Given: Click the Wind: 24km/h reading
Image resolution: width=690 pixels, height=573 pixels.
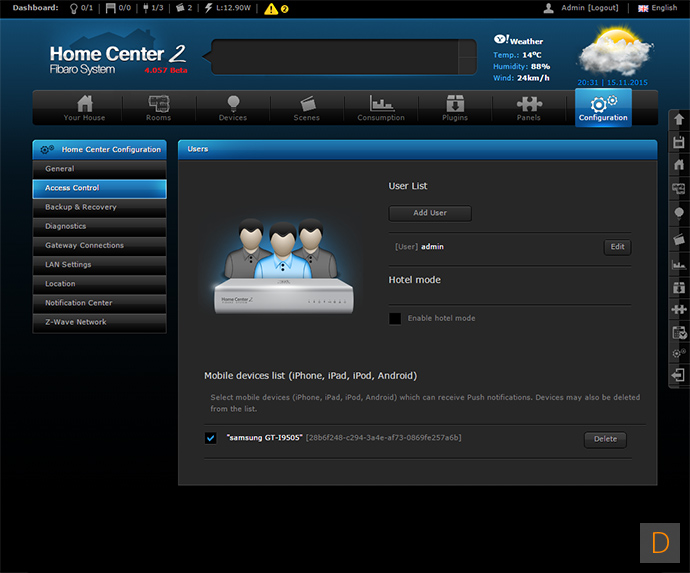Looking at the screenshot, I should click(521, 78).
